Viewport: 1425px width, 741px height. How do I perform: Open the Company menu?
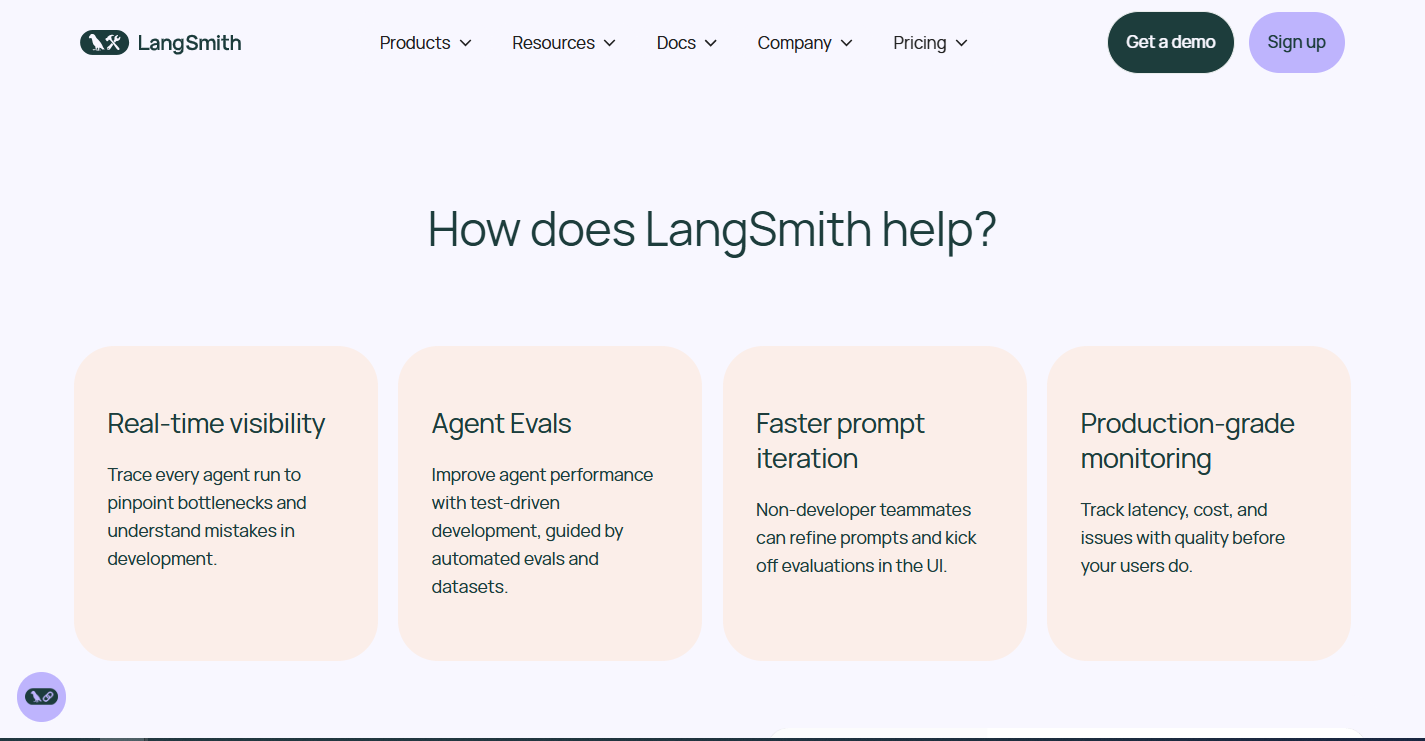[x=805, y=43]
